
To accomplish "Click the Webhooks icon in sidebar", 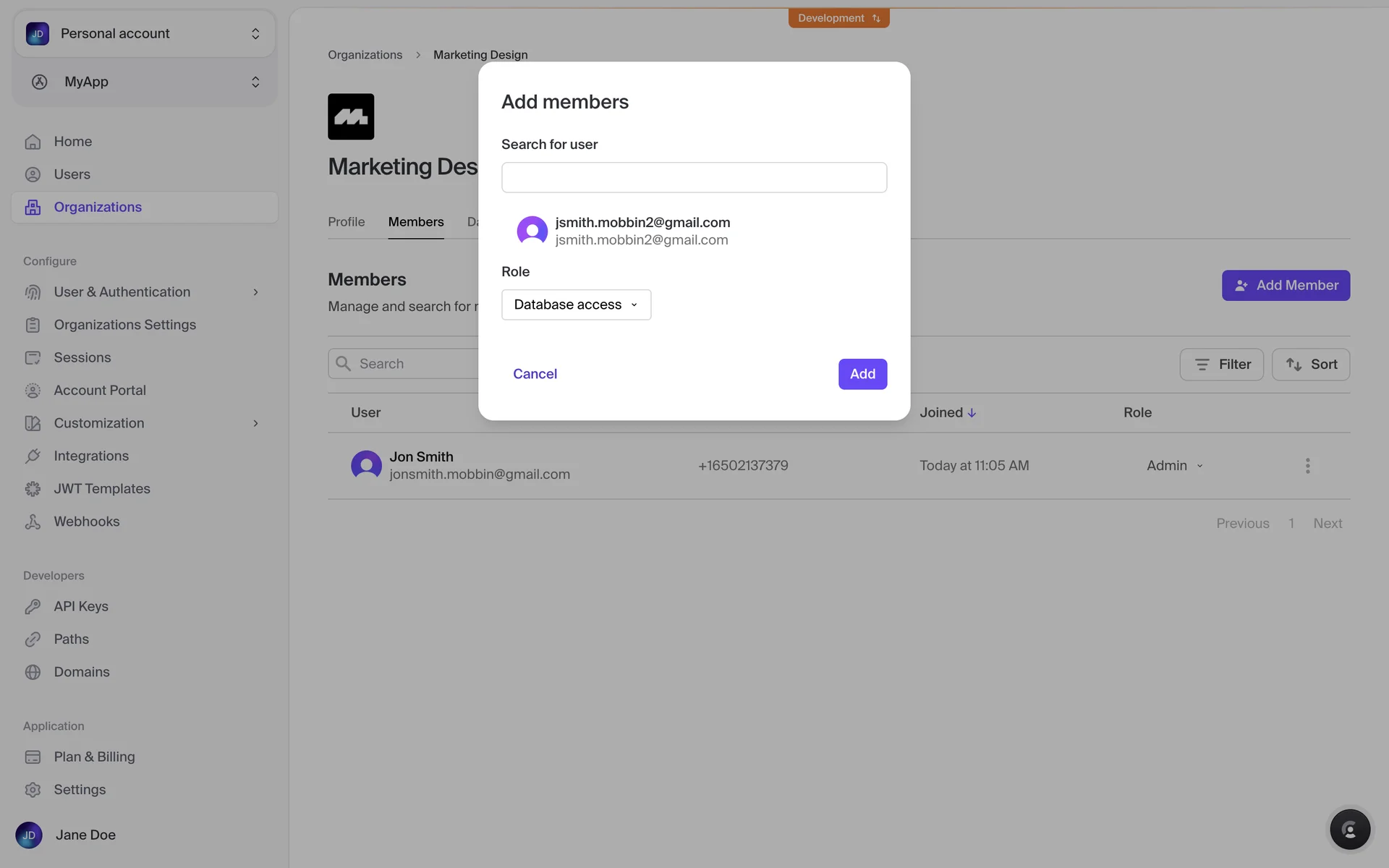I will click(33, 522).
